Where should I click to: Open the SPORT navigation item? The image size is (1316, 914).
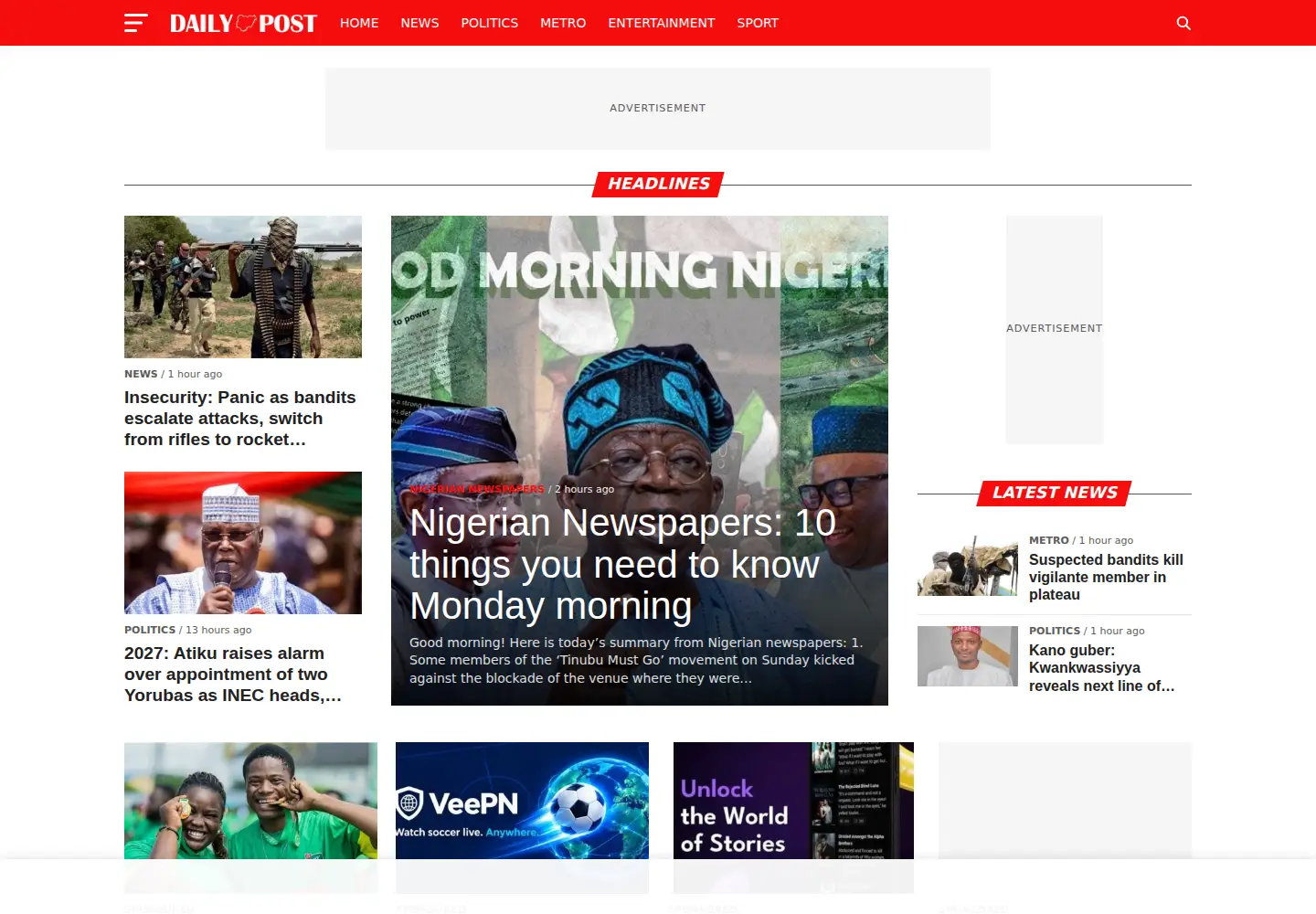click(758, 23)
